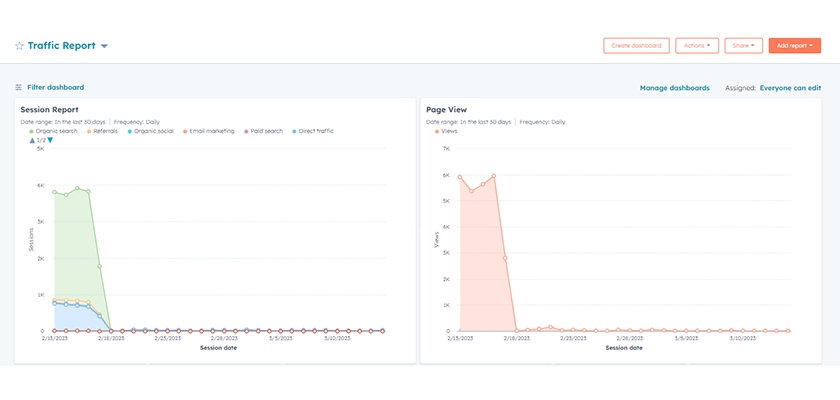Click the Create dashboard button
The width and height of the screenshot is (840, 400).
[x=636, y=46]
